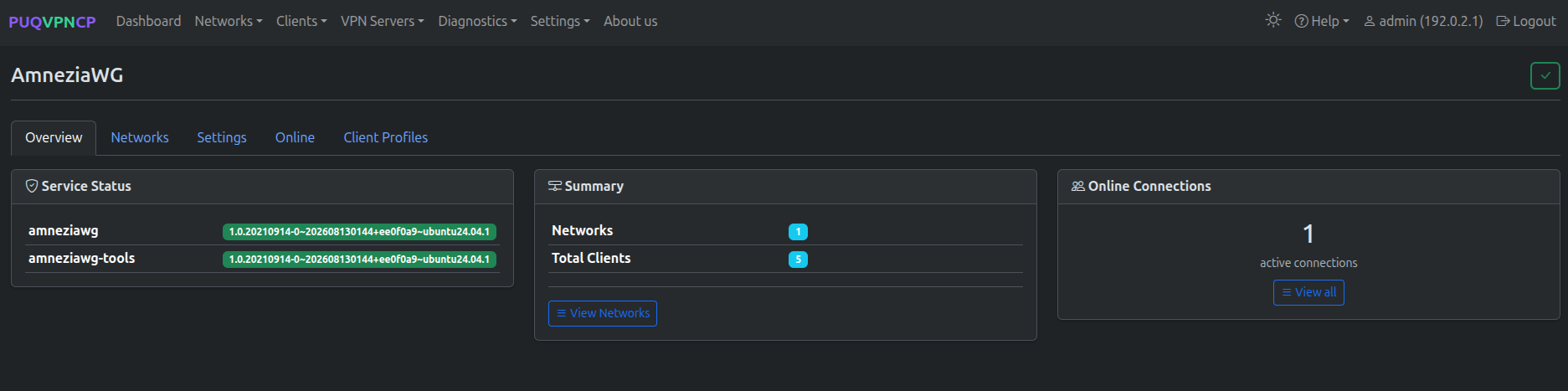Open the Help dropdown
The image size is (1568, 391).
1322,21
